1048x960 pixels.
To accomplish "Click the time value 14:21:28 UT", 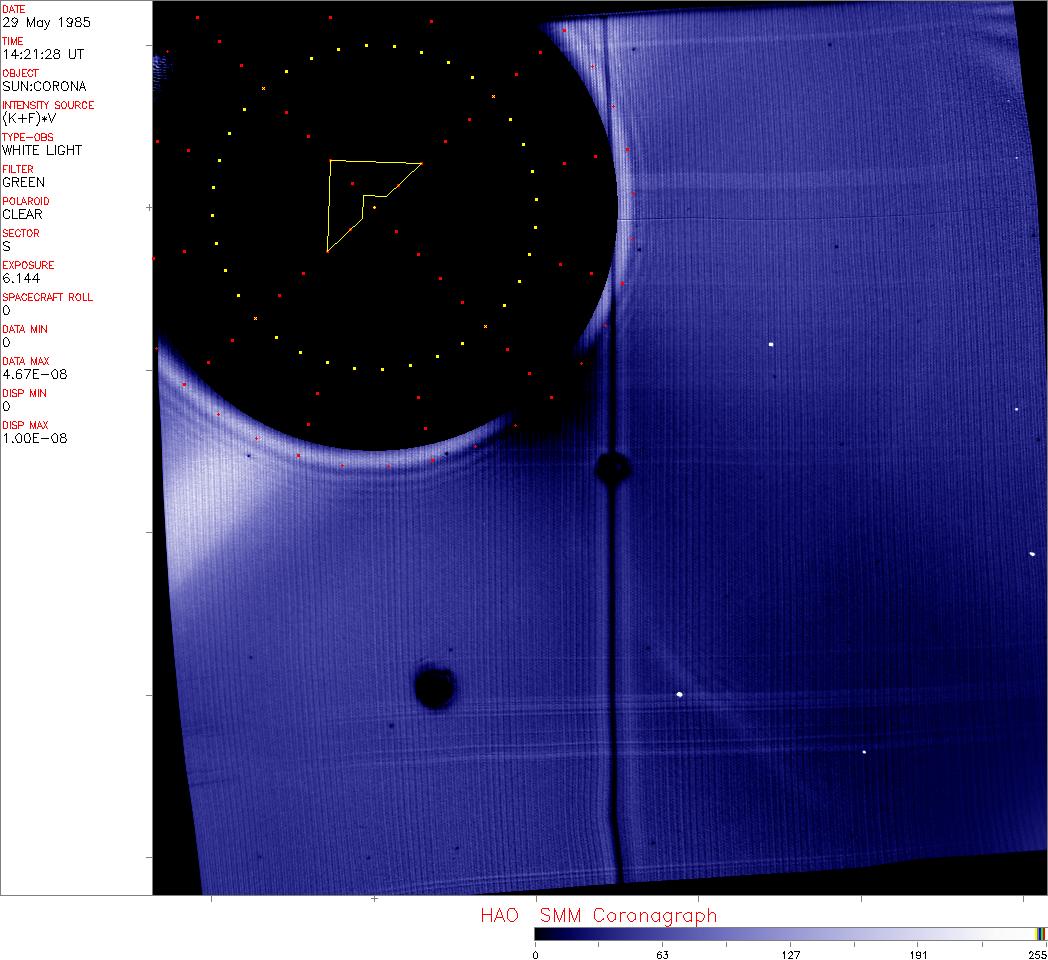I will tap(41, 54).
